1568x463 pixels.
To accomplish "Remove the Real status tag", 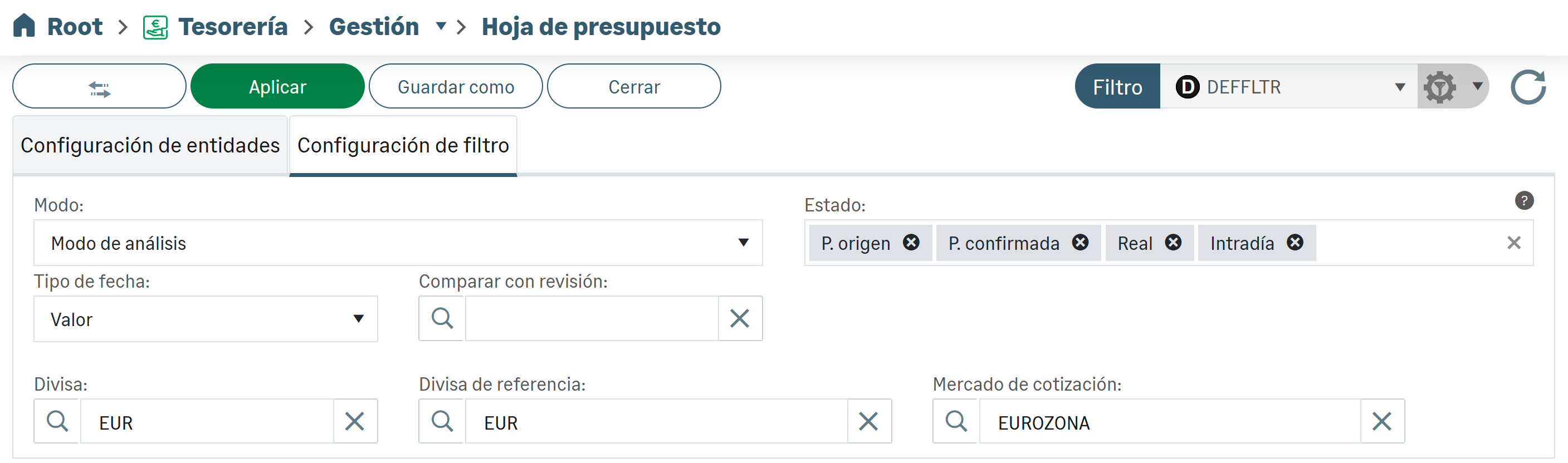I will tap(1173, 243).
